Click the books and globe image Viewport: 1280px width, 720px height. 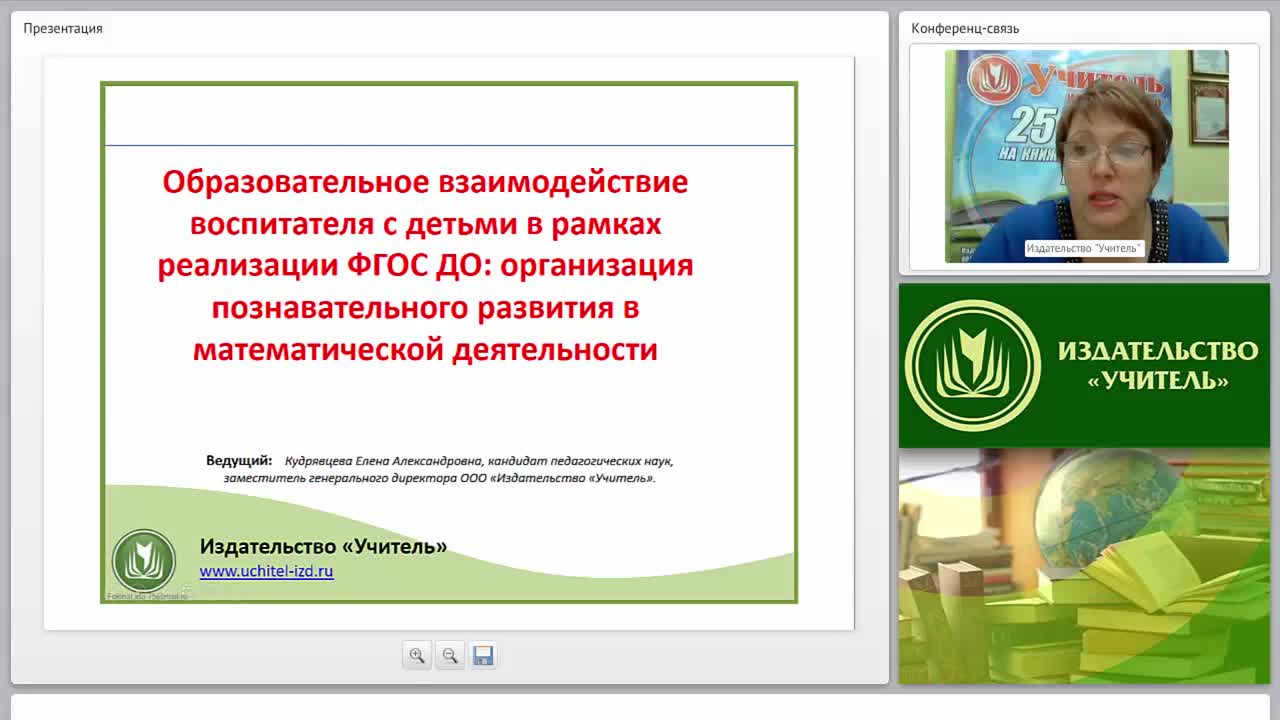click(x=1084, y=566)
